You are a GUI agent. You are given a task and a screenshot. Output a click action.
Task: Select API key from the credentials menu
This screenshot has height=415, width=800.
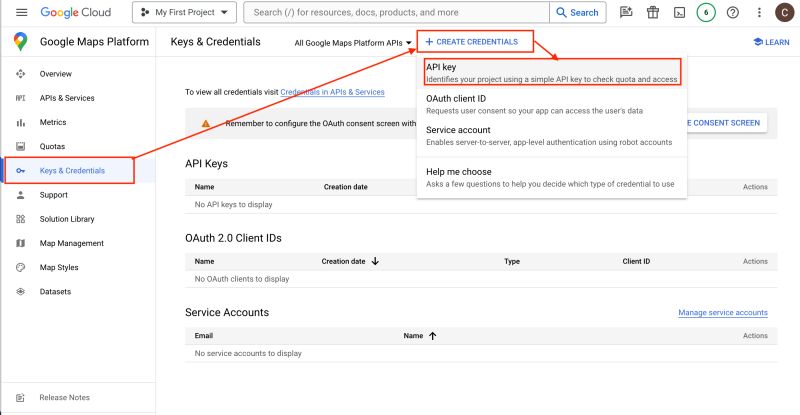[x=553, y=72]
